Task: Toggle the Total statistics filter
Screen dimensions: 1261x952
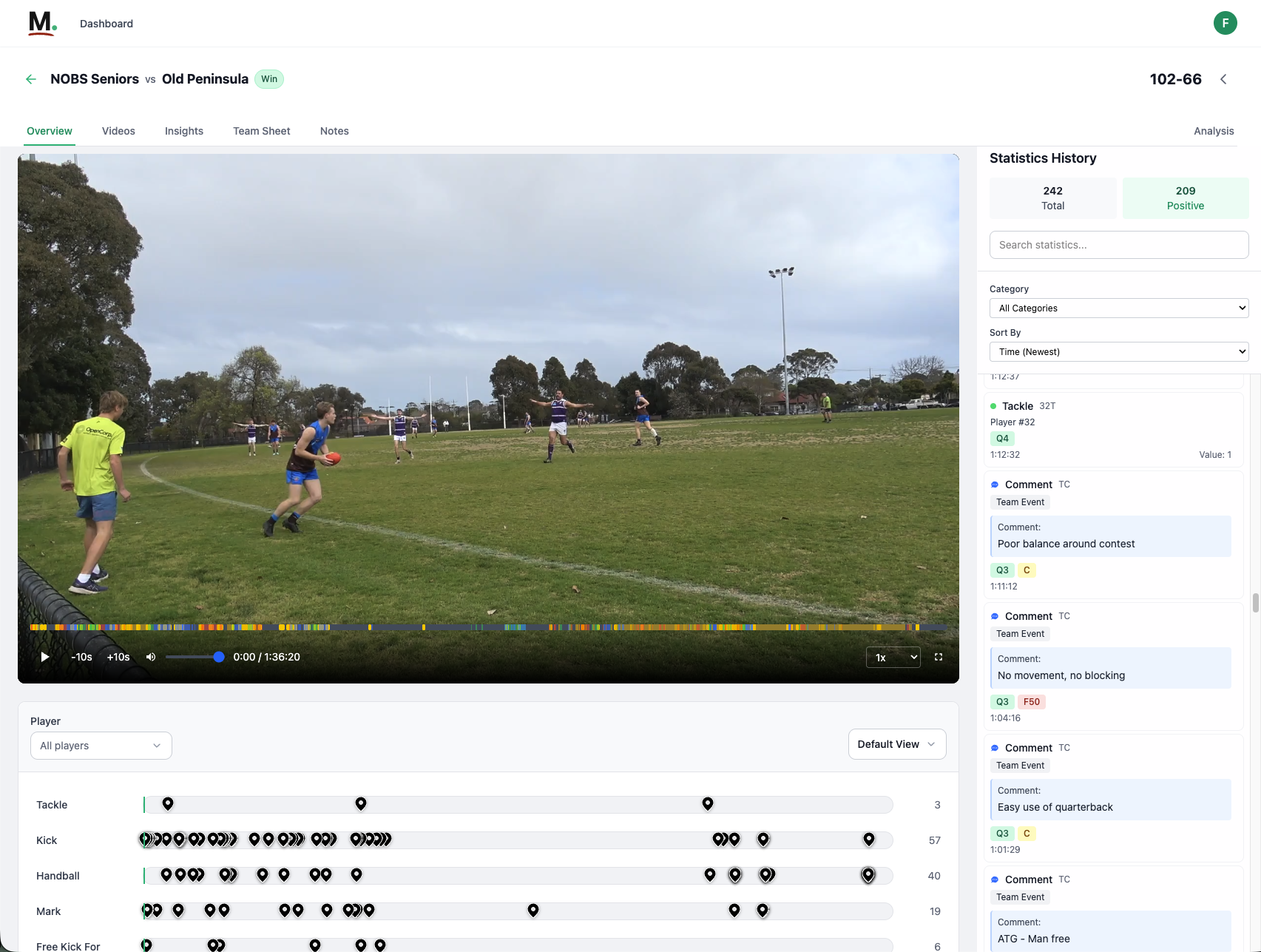Action: (1052, 198)
